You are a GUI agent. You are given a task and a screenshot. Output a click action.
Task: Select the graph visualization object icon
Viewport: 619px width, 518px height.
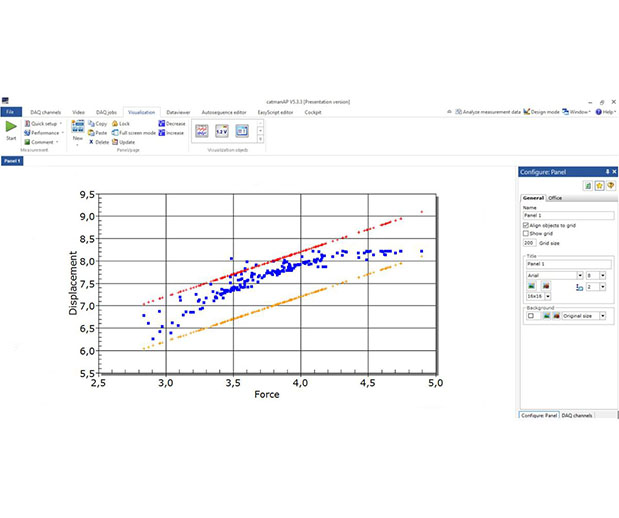click(x=201, y=130)
